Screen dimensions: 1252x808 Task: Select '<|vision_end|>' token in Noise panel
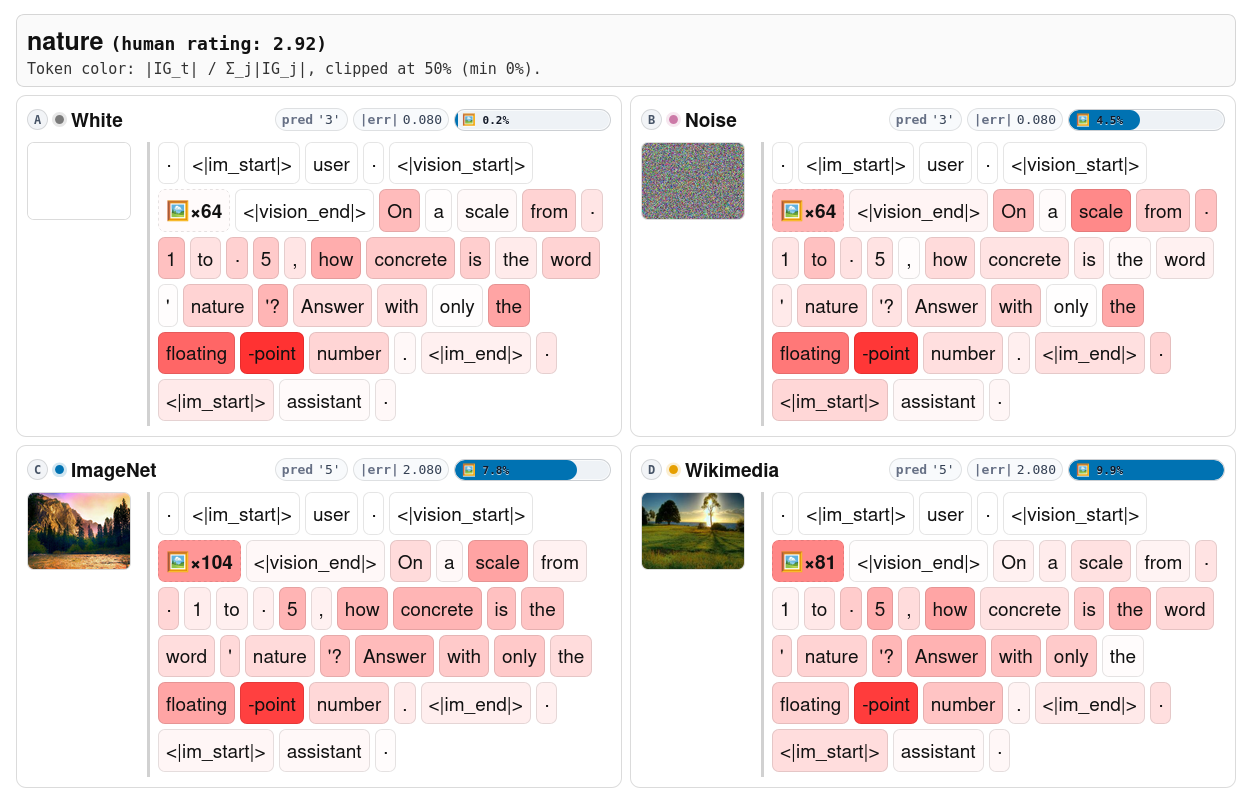tap(919, 211)
